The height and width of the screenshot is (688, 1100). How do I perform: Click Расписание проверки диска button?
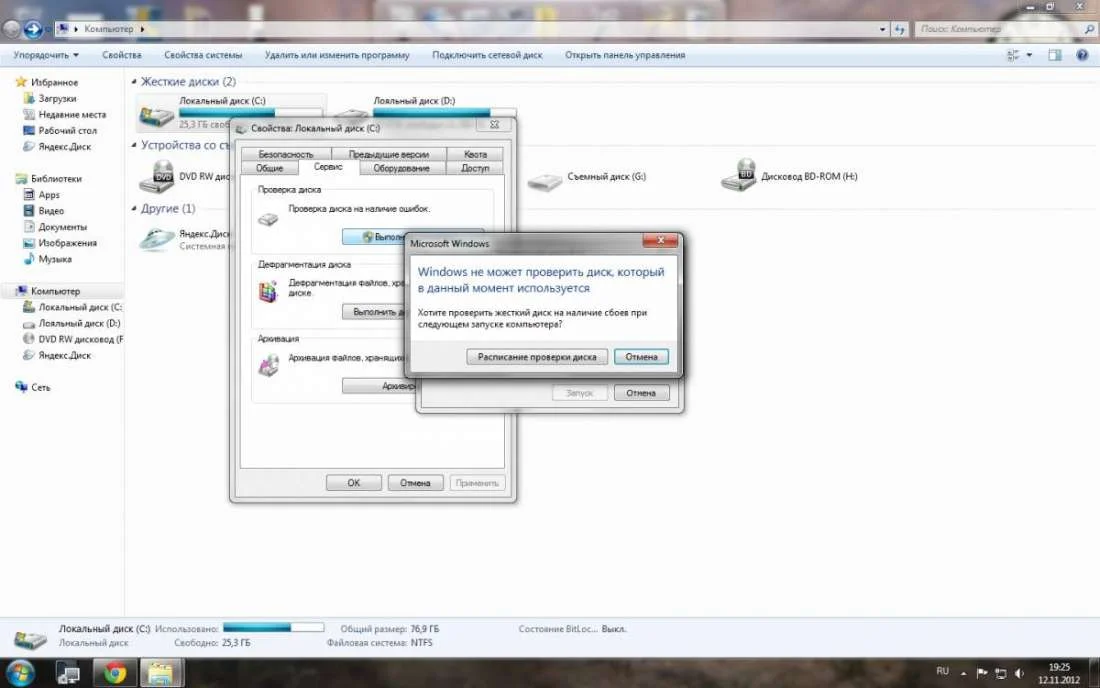click(x=537, y=357)
